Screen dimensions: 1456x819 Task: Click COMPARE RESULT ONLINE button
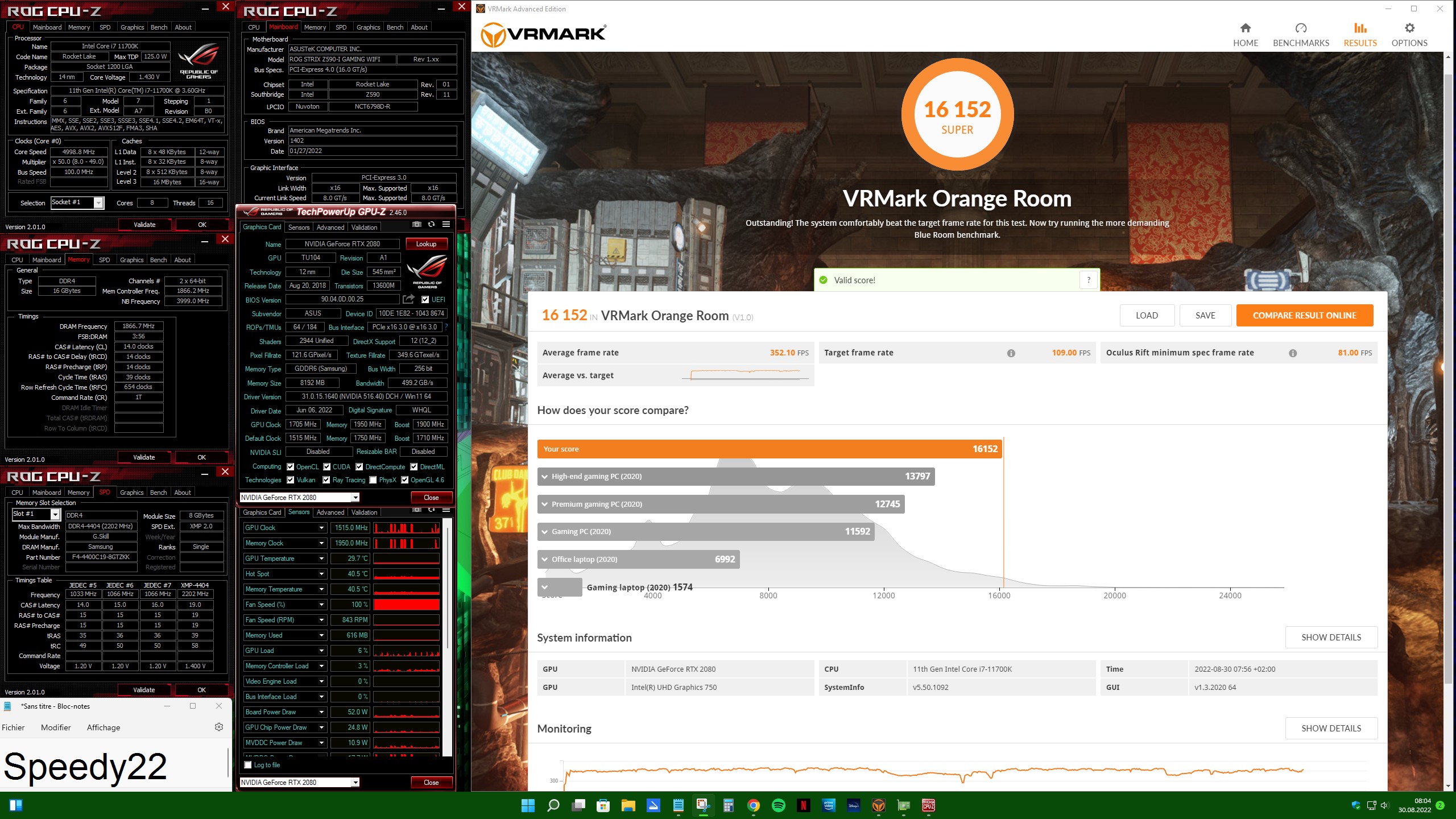[x=1304, y=316]
